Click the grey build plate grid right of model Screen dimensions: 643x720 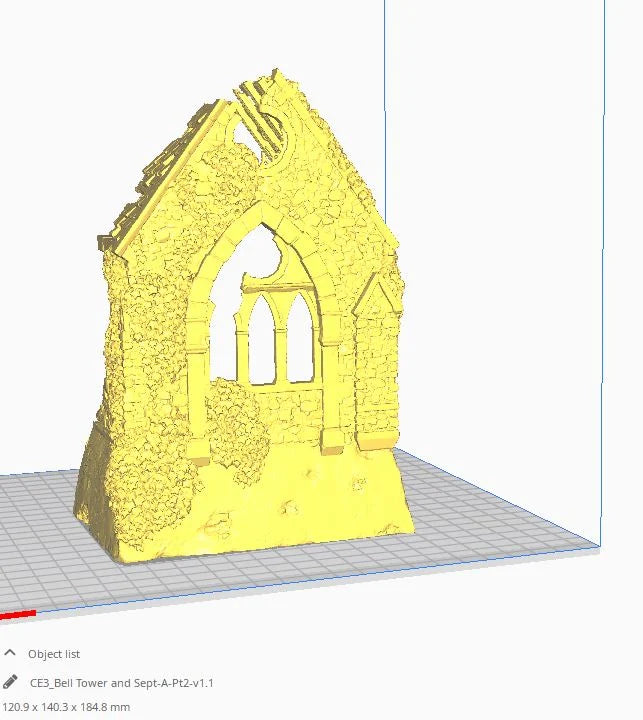pyautogui.click(x=500, y=520)
